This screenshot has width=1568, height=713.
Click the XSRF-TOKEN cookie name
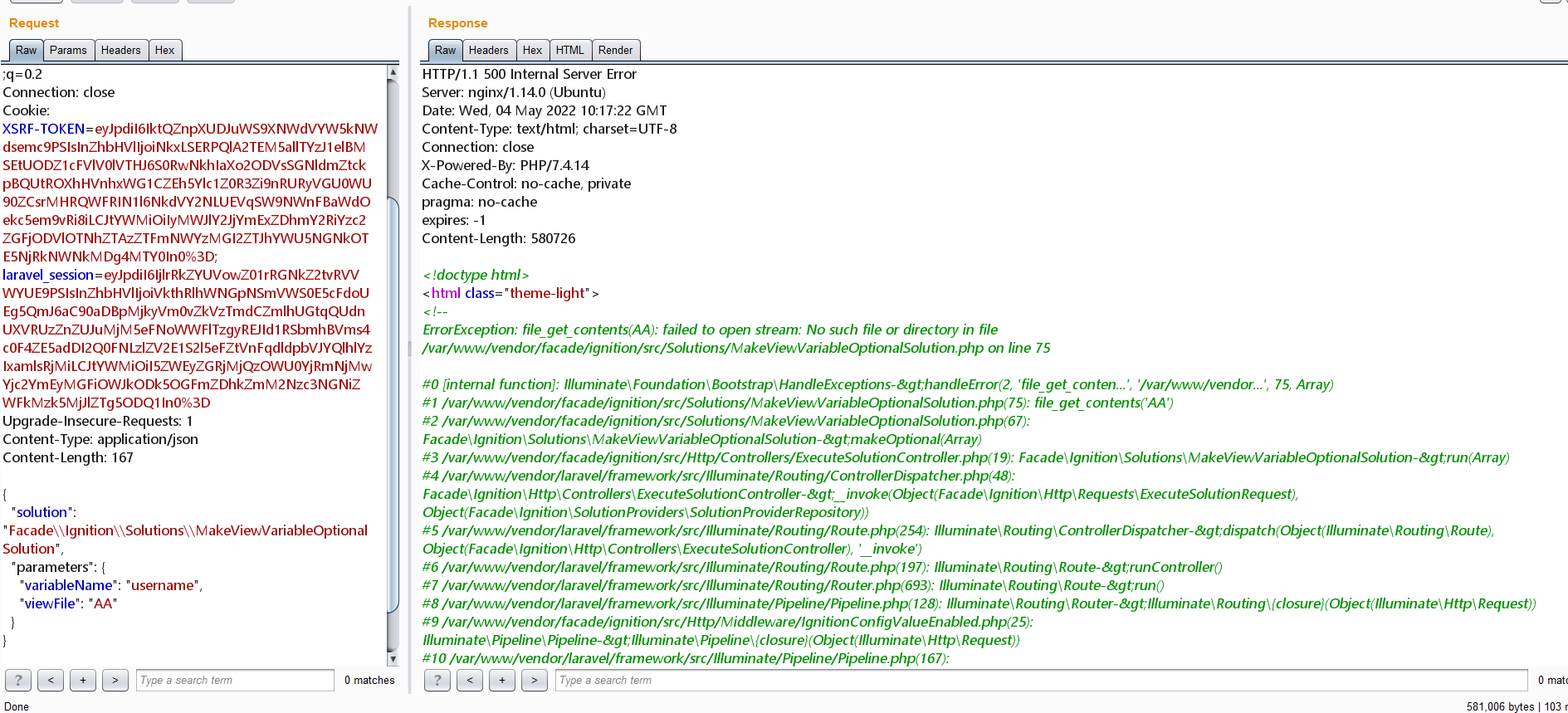pyautogui.click(x=43, y=129)
